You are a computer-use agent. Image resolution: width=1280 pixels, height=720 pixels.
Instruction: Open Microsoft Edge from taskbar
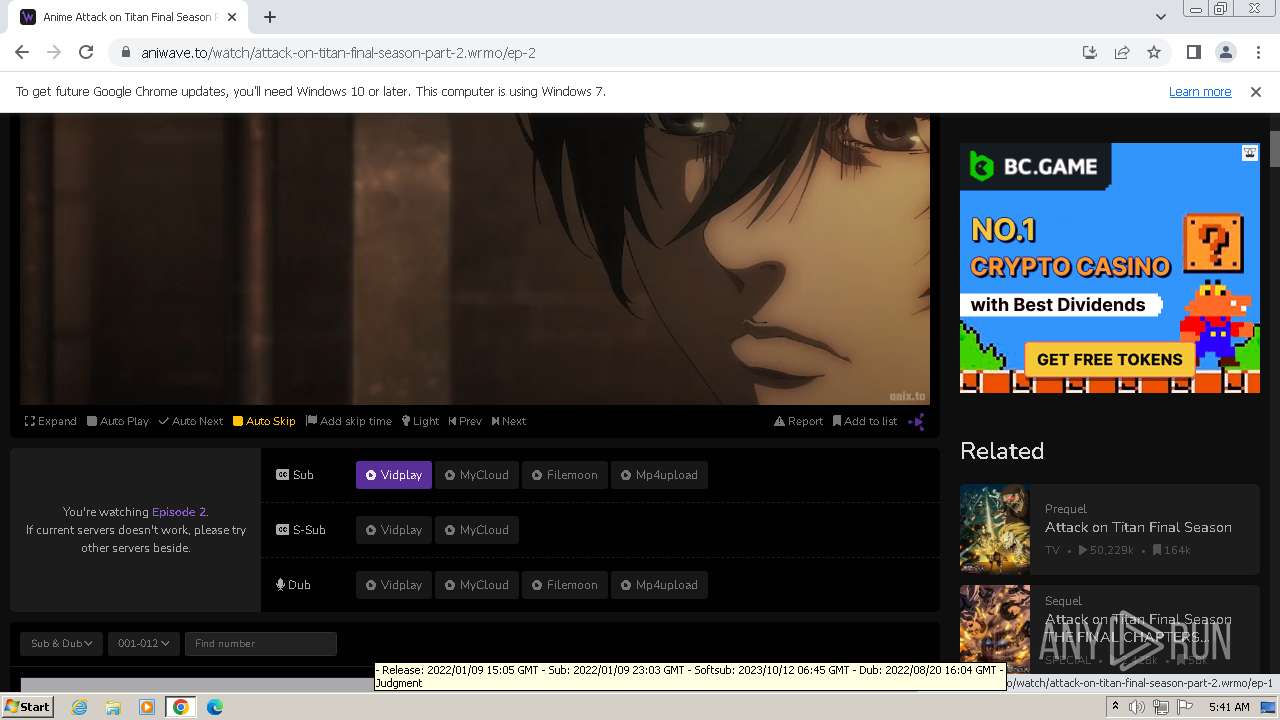(x=214, y=707)
